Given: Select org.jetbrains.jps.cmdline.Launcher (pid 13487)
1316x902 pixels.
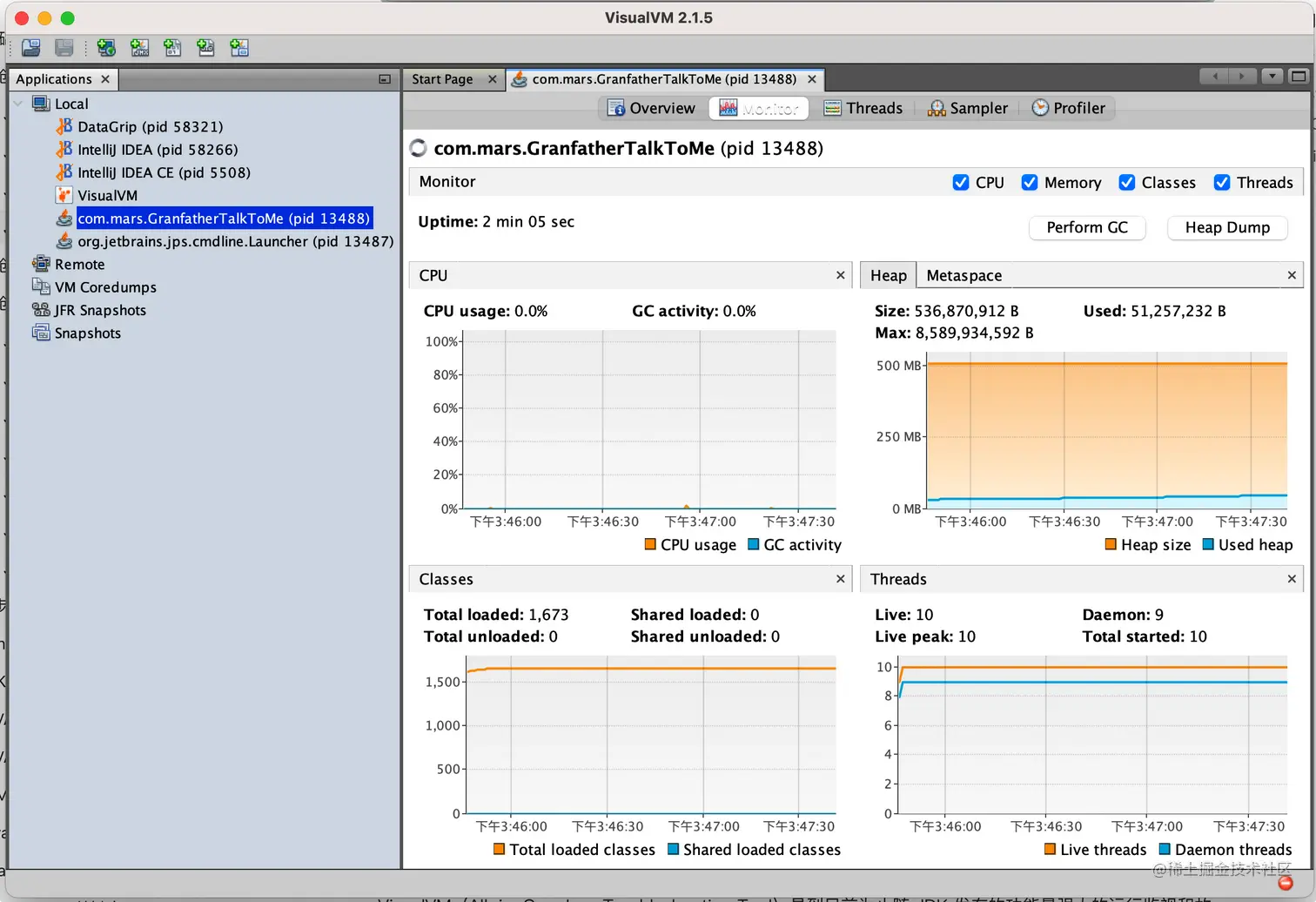Looking at the screenshot, I should [236, 241].
